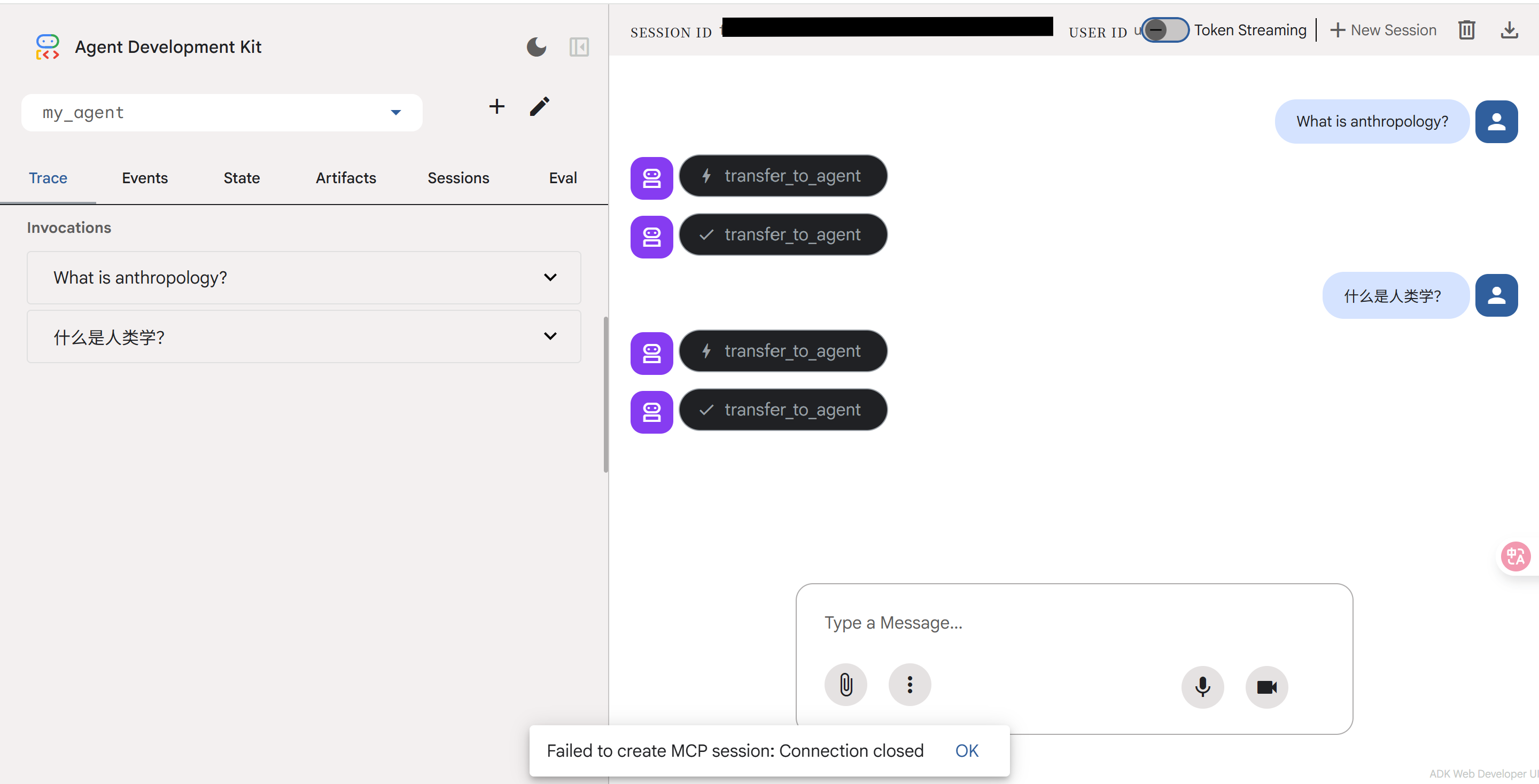Open the my_agent selector dropdown
The image size is (1539, 784).
coord(222,112)
